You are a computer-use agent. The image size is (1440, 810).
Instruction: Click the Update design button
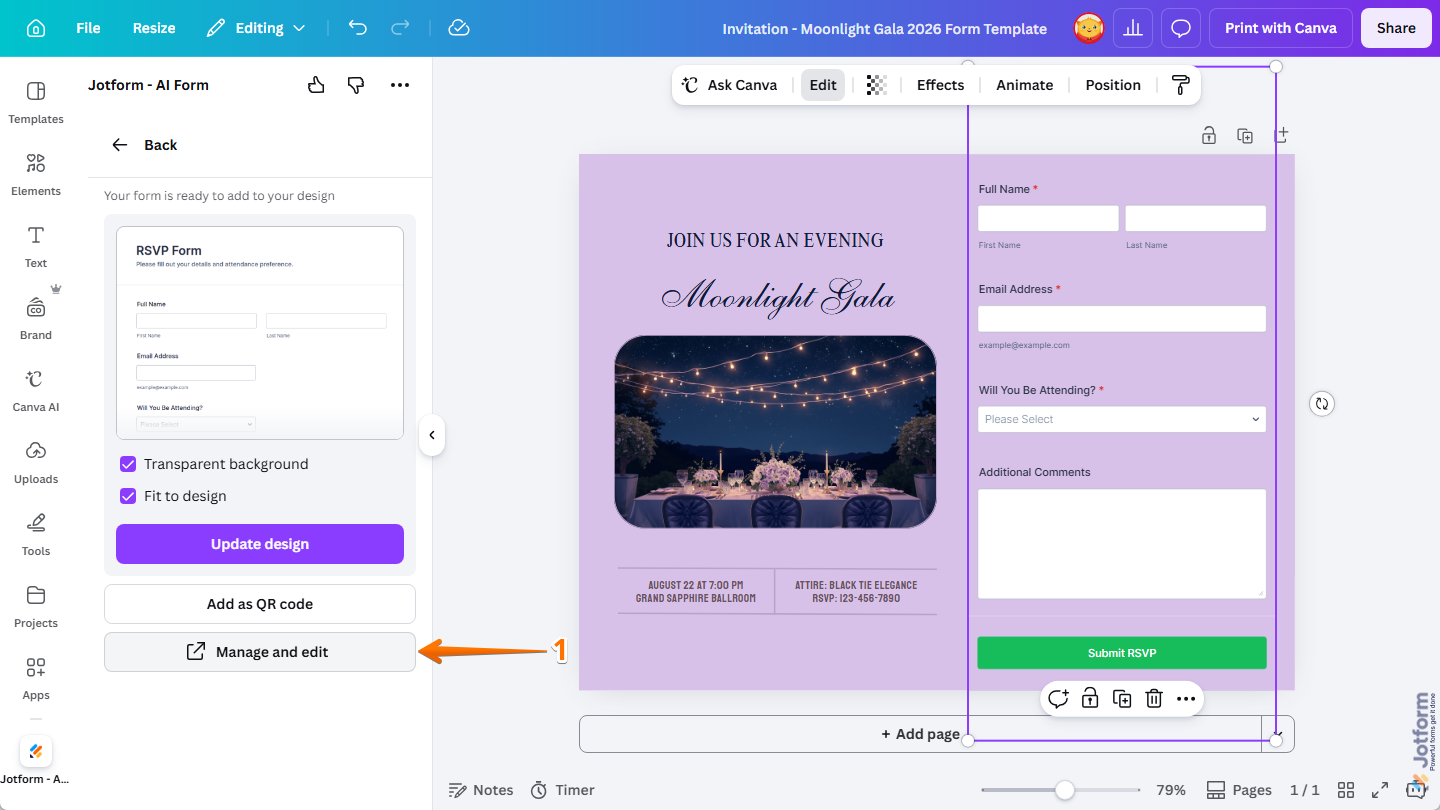pyautogui.click(x=260, y=544)
